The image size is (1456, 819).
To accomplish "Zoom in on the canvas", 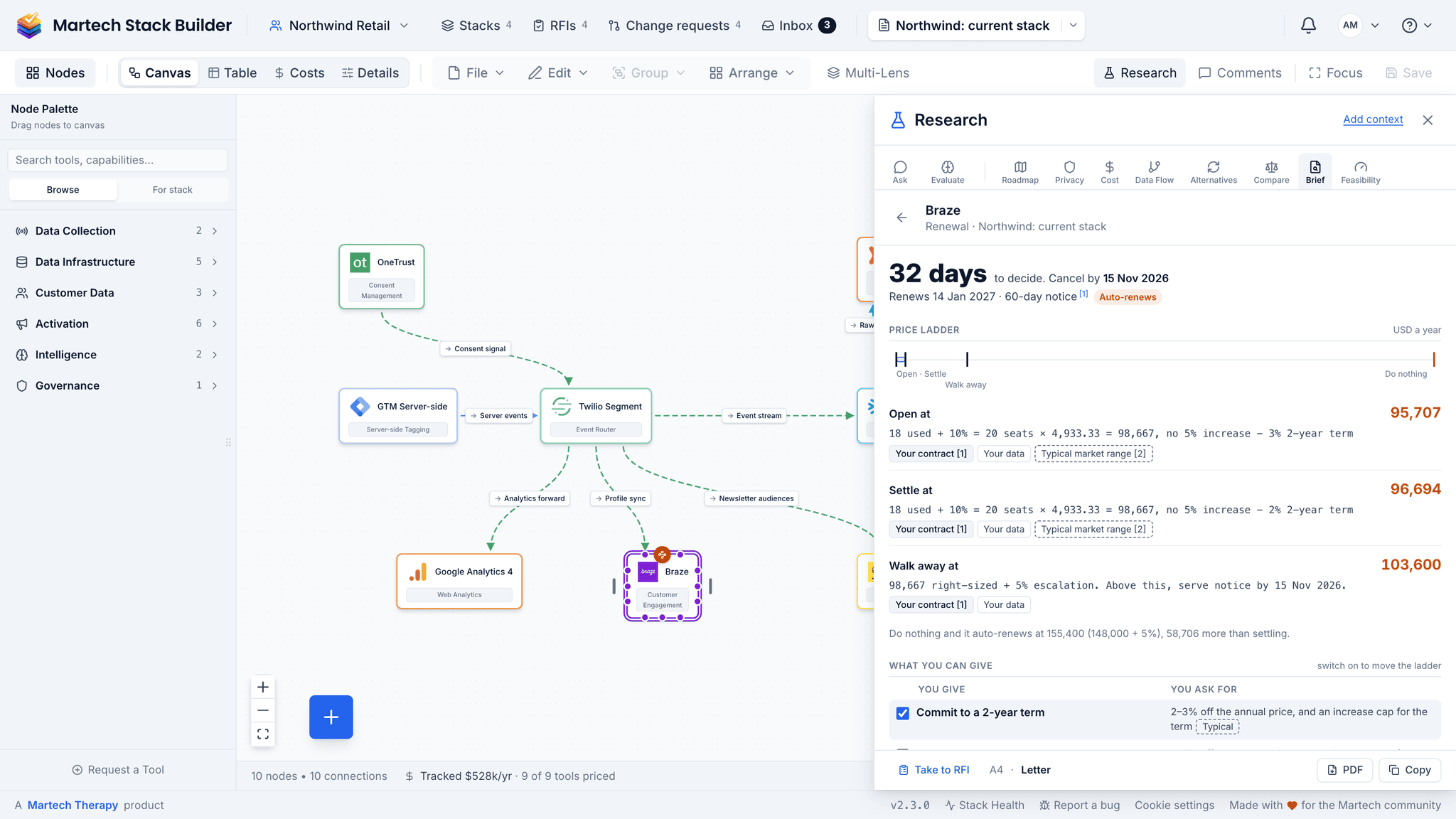I will coord(263,687).
